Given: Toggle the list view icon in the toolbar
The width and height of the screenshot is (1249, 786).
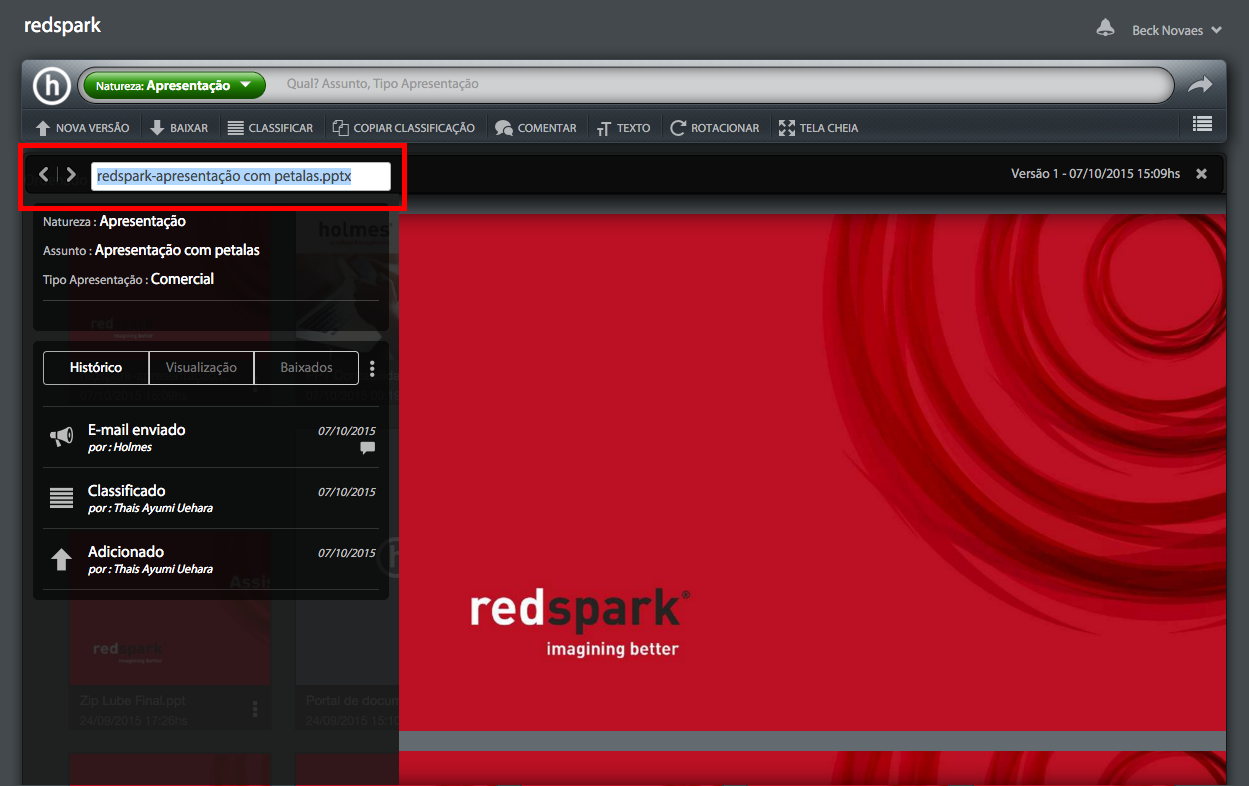Looking at the screenshot, I should coord(1202,124).
